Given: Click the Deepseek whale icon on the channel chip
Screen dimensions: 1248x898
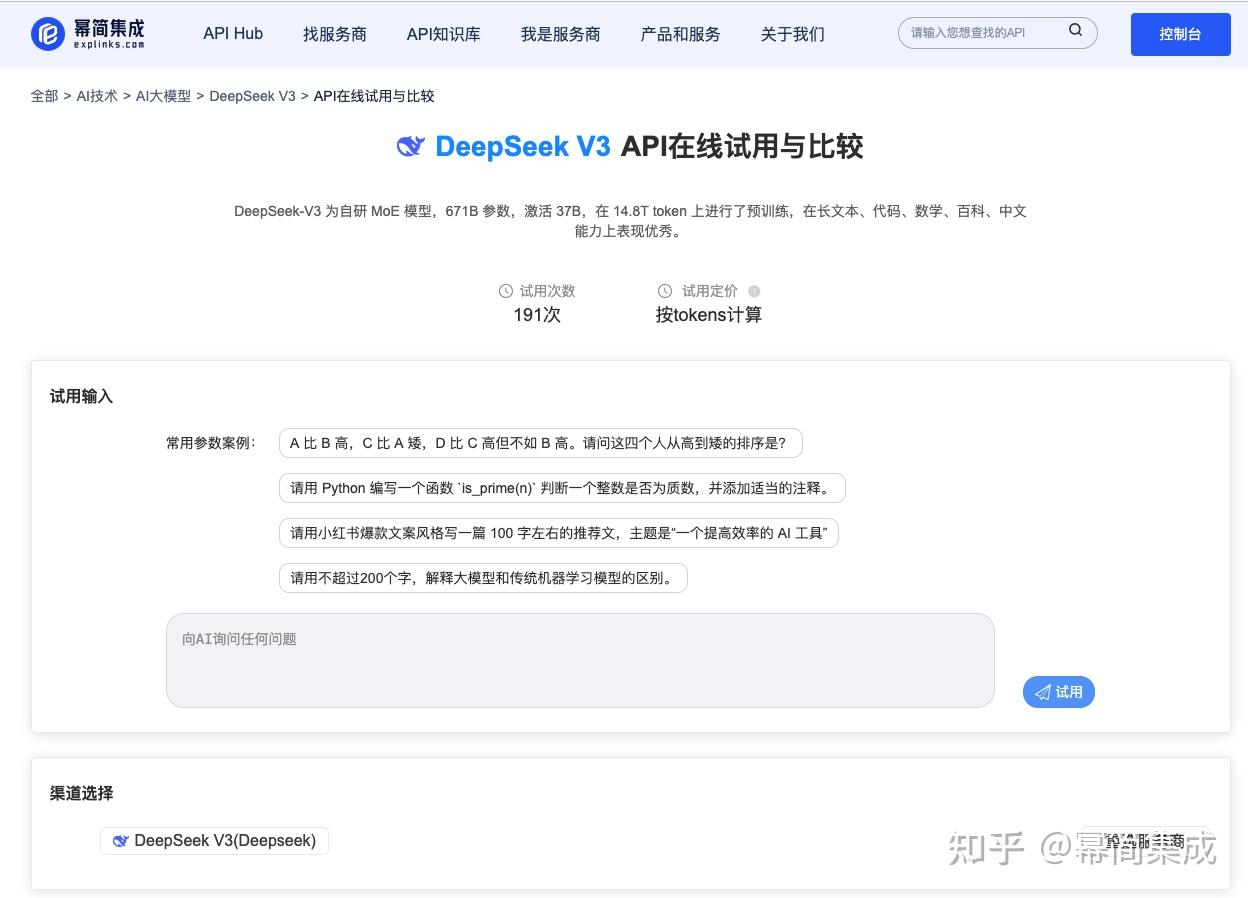Looking at the screenshot, I should [121, 840].
